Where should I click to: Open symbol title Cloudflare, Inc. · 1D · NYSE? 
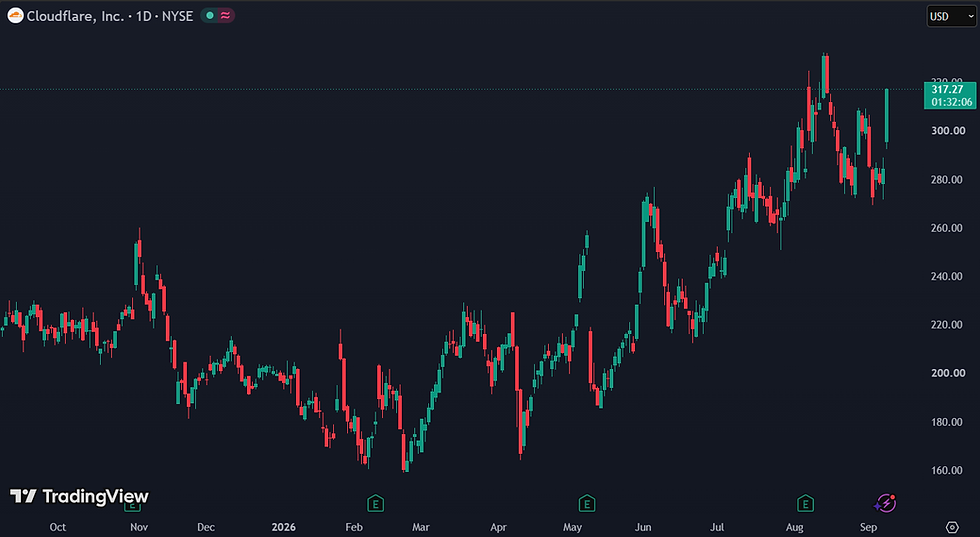[110, 16]
